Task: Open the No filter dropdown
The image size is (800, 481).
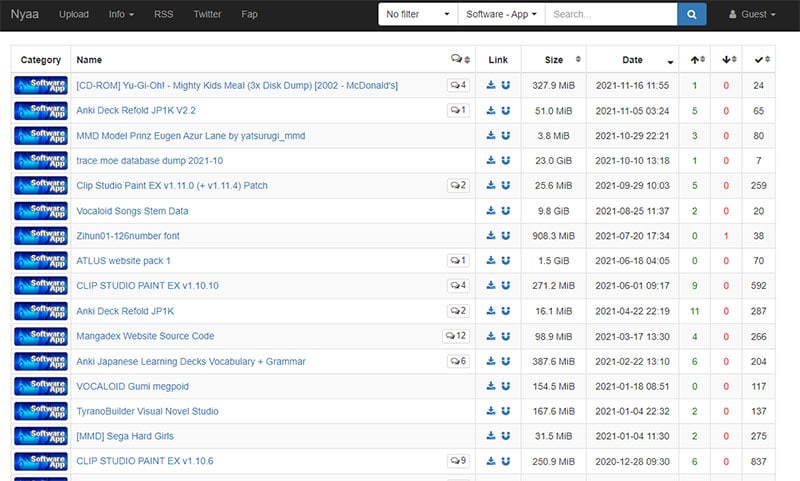Action: tap(417, 15)
